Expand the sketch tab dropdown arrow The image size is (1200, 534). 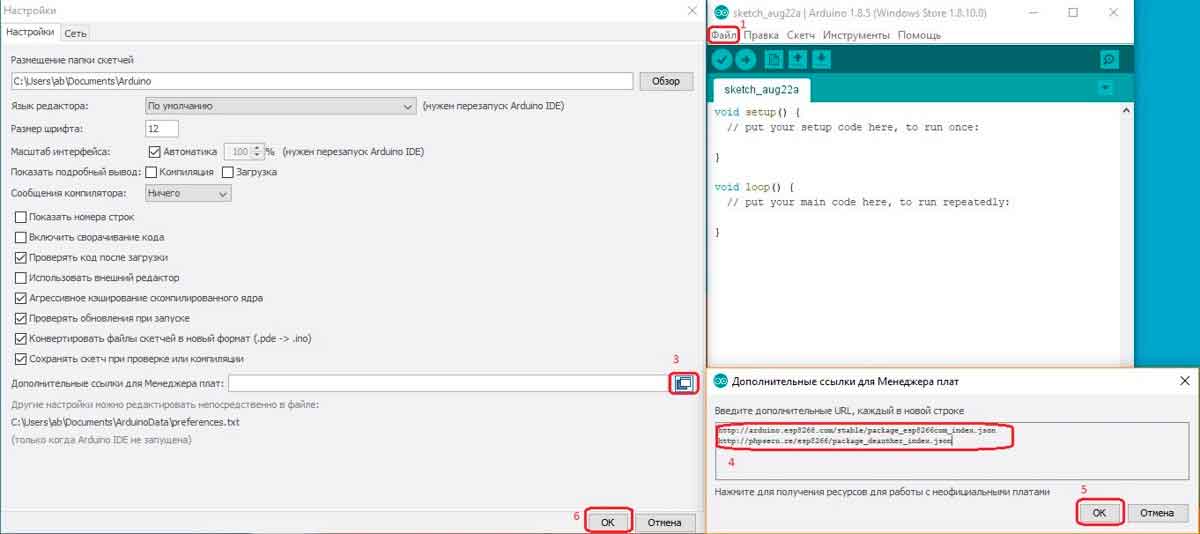click(x=1105, y=88)
